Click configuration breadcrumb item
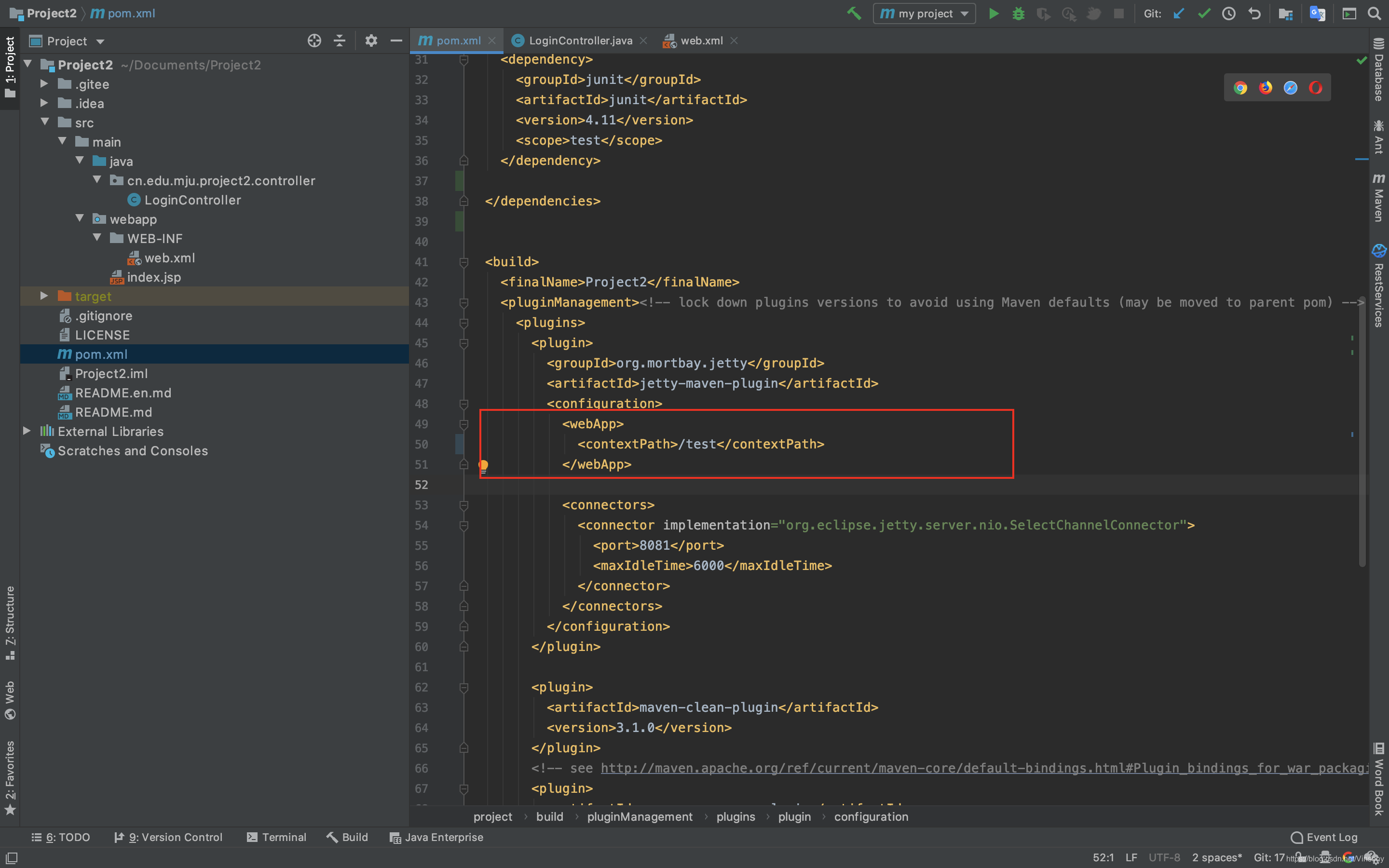 pos(871,817)
